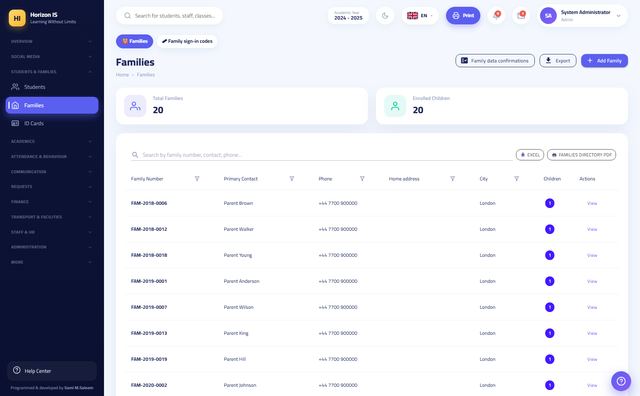Click the Help Center question icon
640x396 pixels.
17,370
